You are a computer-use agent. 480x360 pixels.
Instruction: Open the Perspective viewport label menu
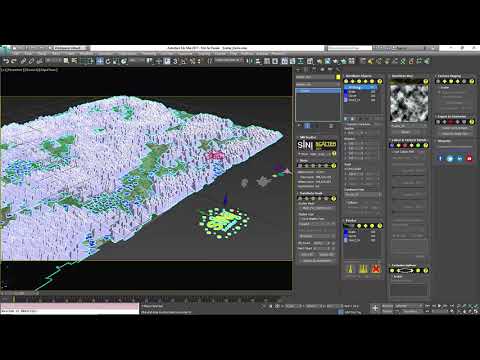point(15,70)
